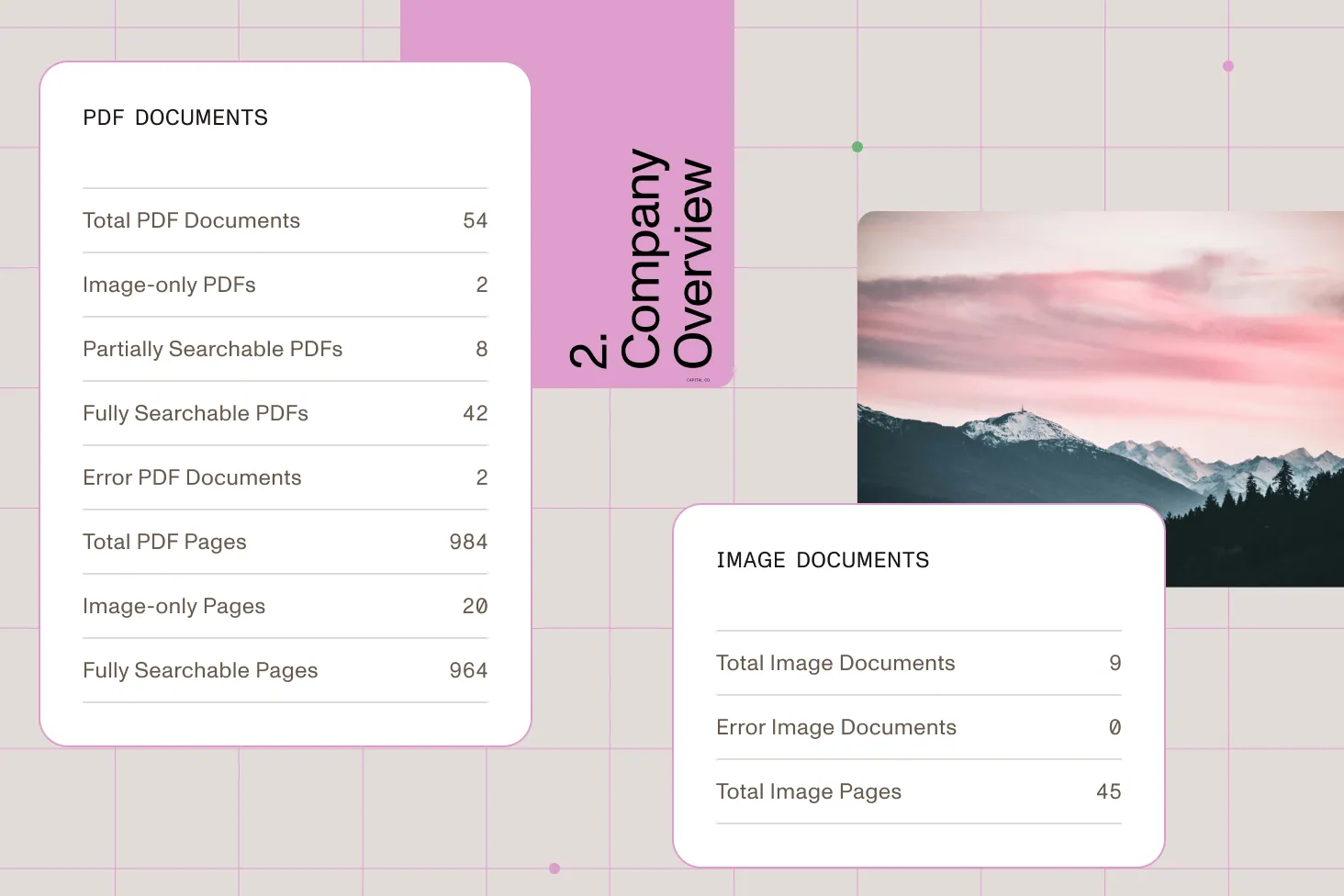
Task: Click the Fully Searchable Pages label
Action: pyautogui.click(x=200, y=670)
